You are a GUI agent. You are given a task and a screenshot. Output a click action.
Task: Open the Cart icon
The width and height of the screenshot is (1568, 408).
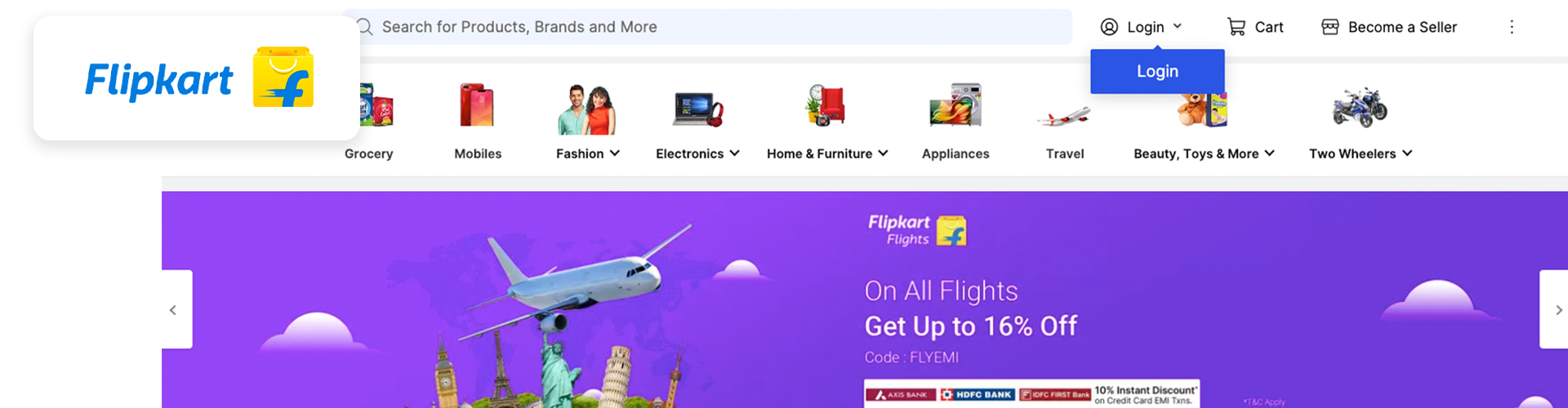pos(1236,27)
